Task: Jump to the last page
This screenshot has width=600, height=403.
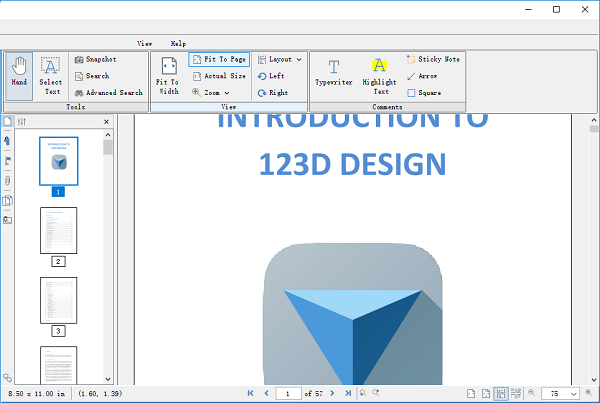Action: click(348, 393)
